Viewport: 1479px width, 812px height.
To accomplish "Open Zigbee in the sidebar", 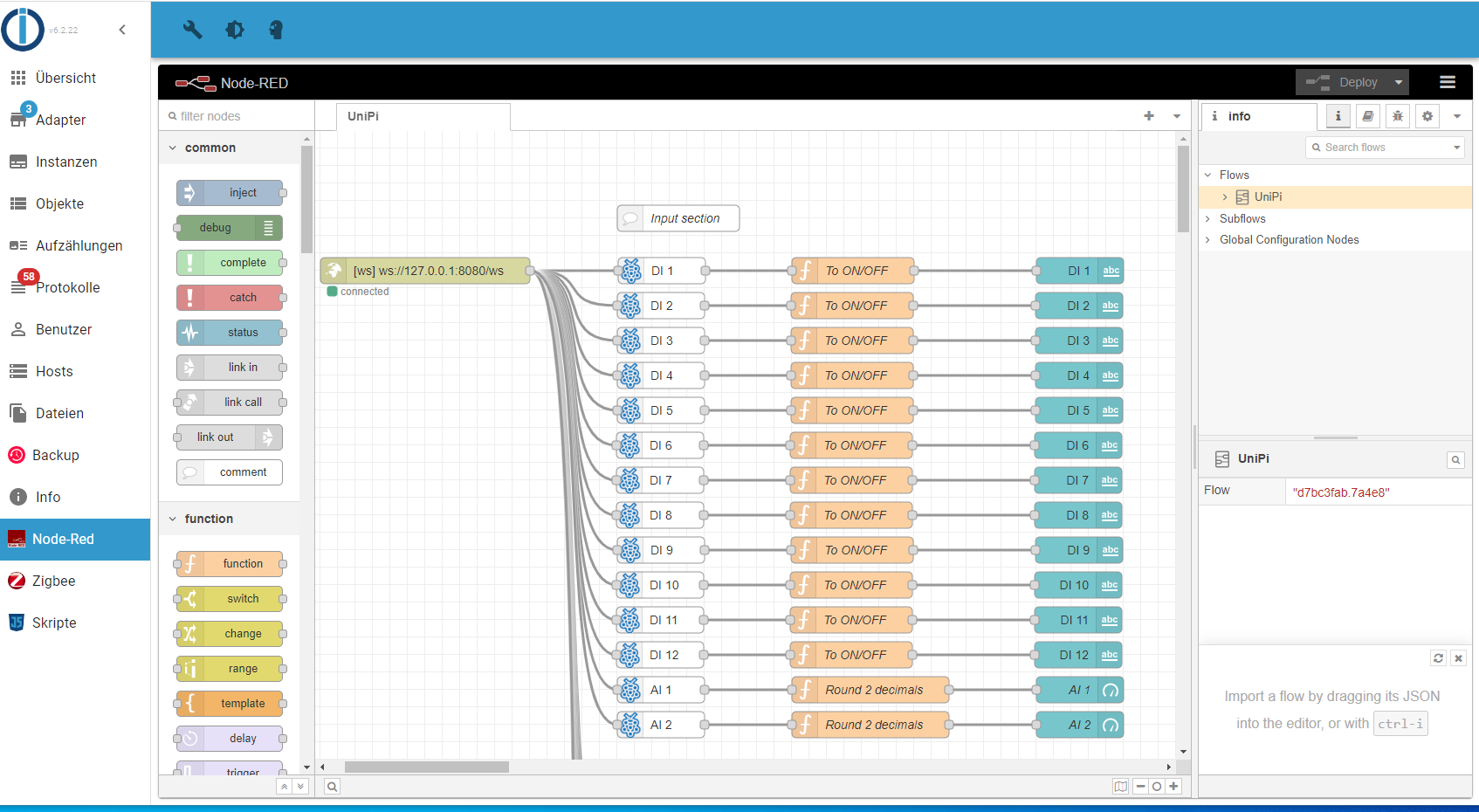I will [75, 581].
